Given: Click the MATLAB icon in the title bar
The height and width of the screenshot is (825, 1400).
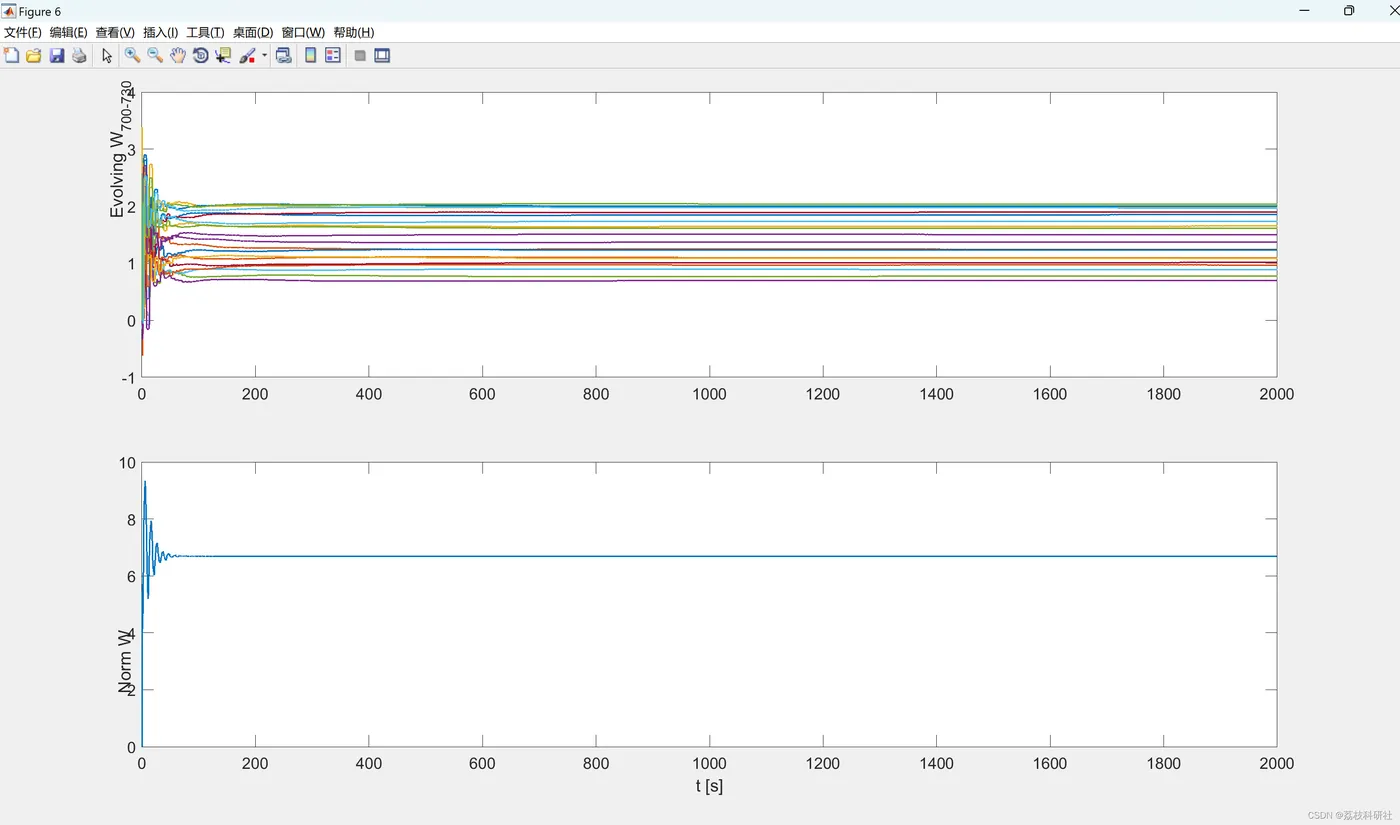Looking at the screenshot, I should pos(9,11).
